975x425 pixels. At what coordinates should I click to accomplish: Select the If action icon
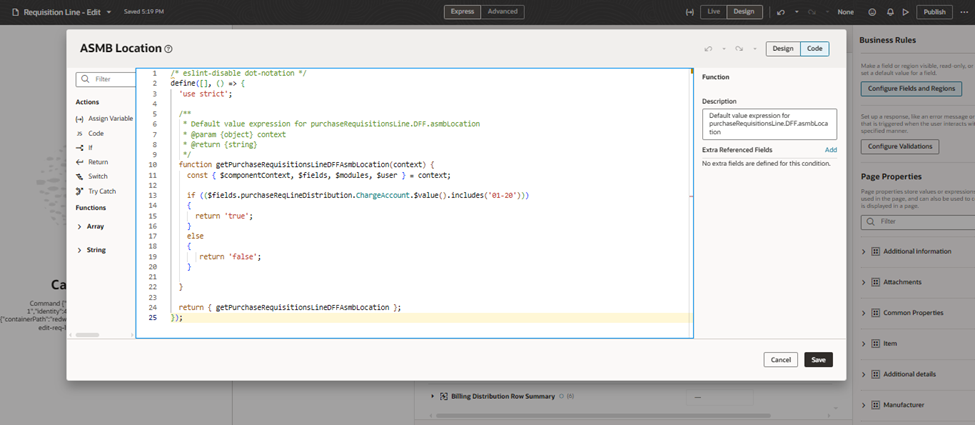point(79,147)
